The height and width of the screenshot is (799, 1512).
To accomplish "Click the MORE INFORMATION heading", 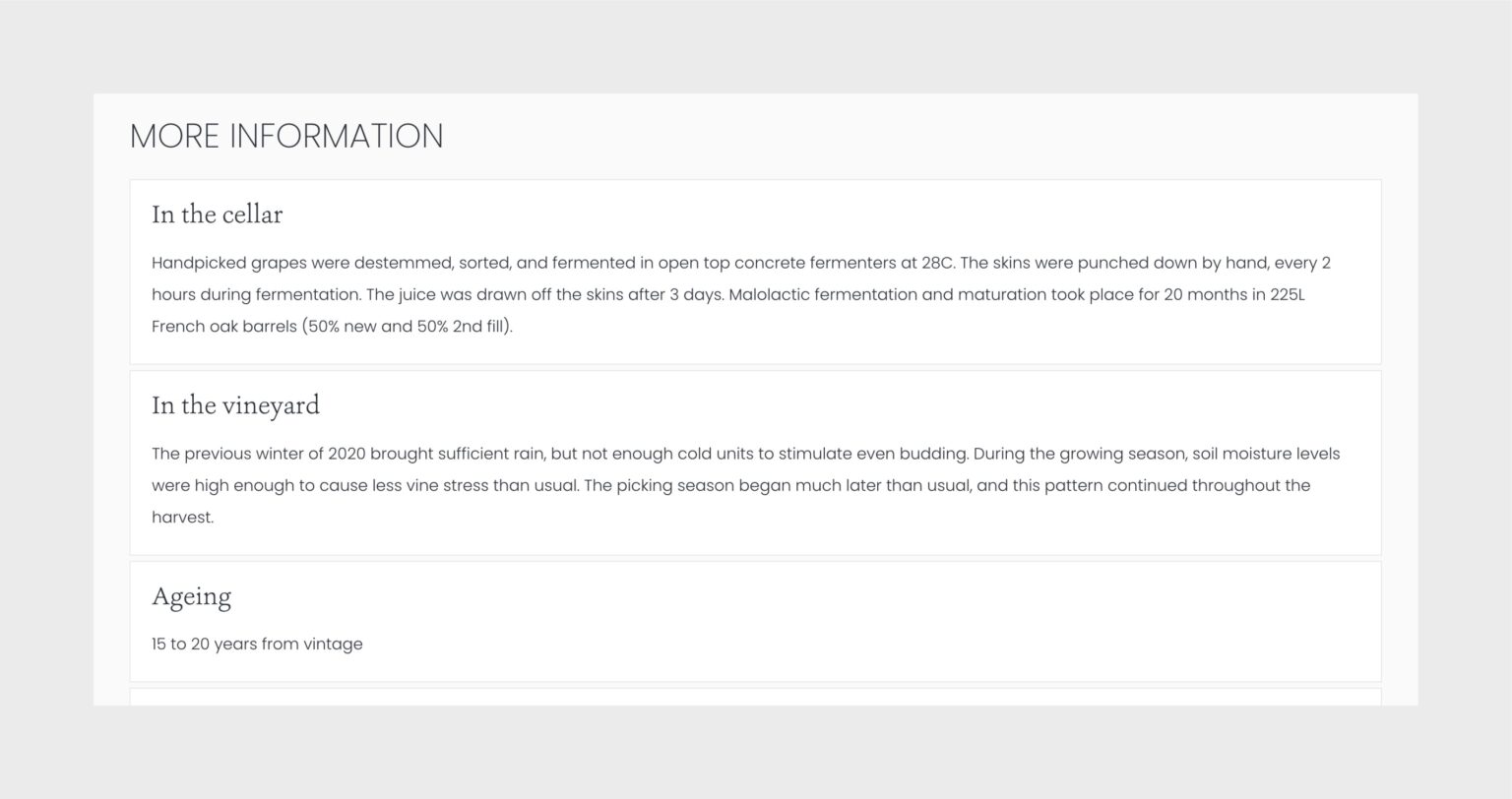I will point(286,136).
